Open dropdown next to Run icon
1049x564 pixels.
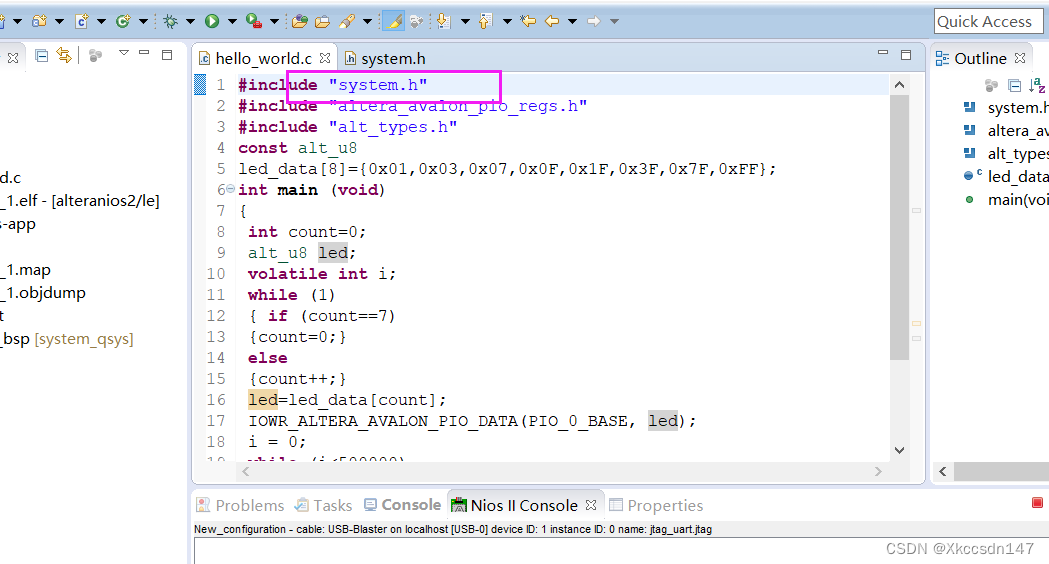(x=232, y=21)
